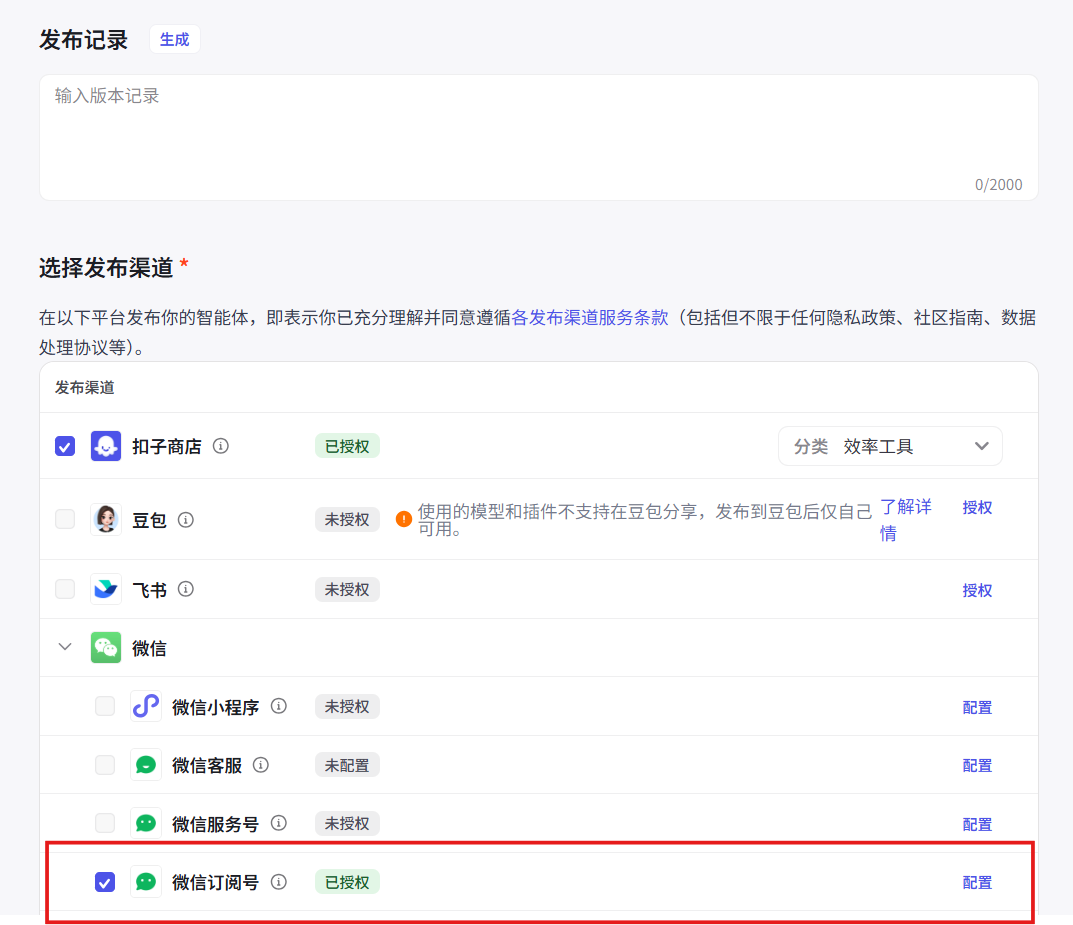1073x925 pixels.
Task: Click the 扣子商店 robot icon
Action: point(106,446)
